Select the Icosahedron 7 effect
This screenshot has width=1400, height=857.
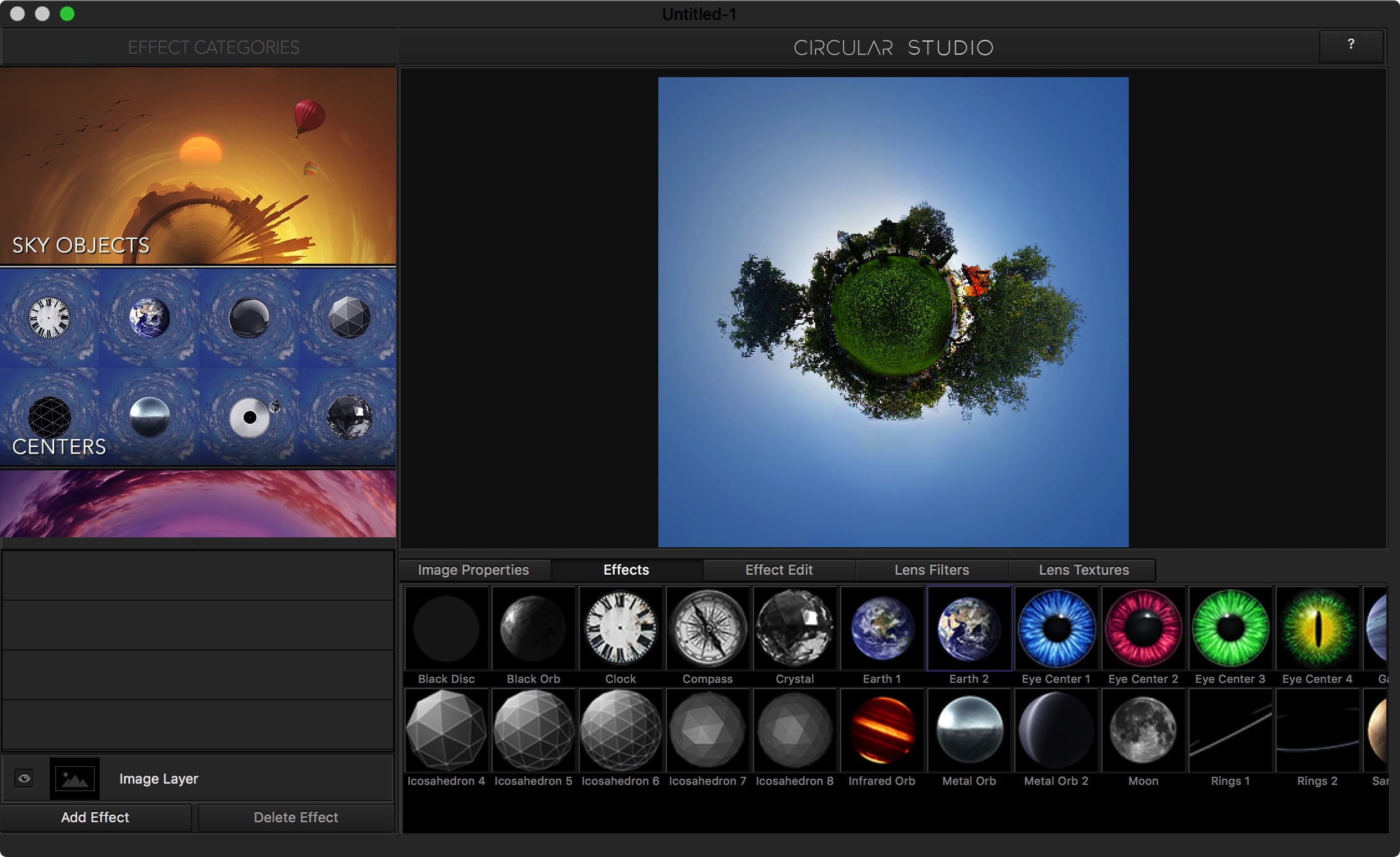(707, 731)
